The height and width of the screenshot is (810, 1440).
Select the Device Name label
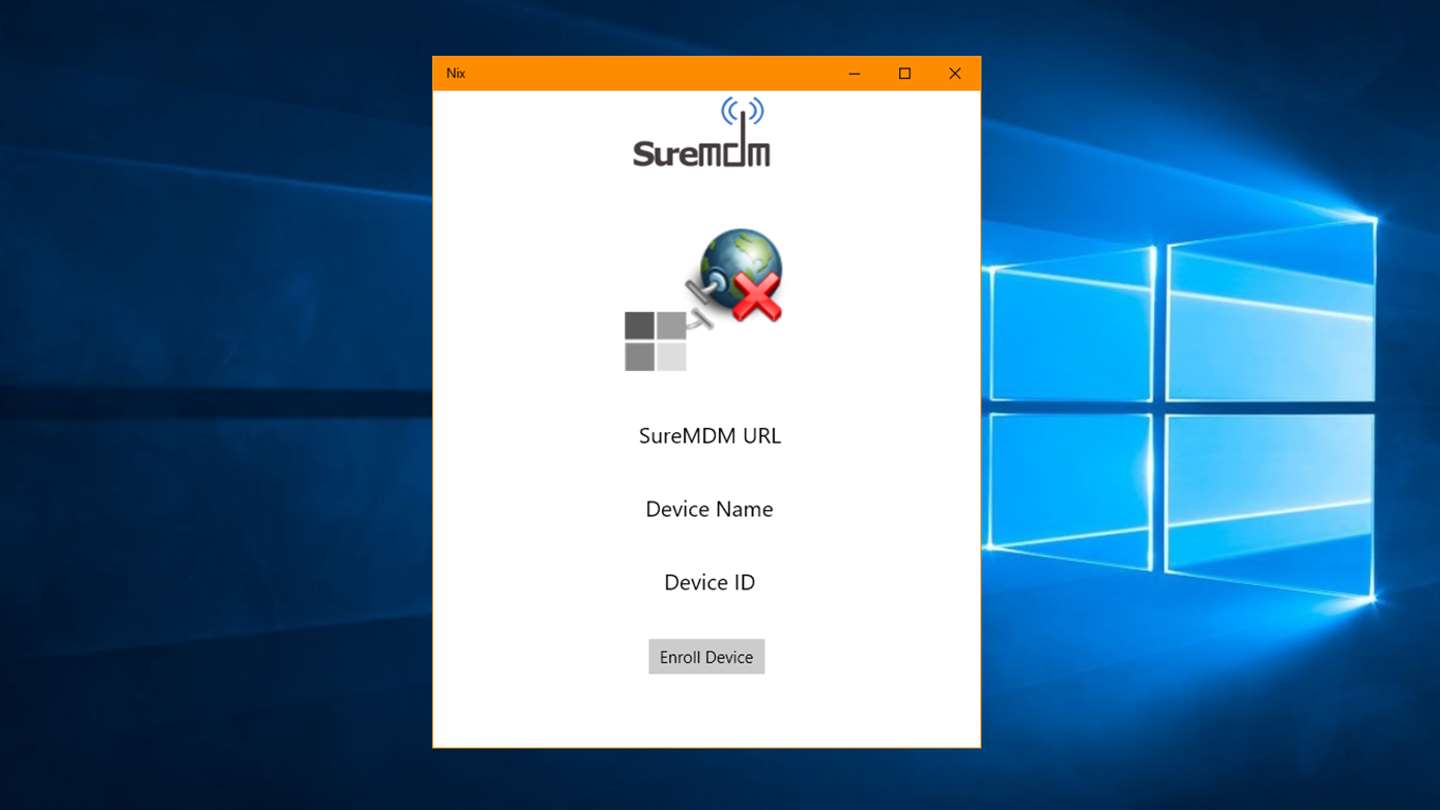pos(709,509)
